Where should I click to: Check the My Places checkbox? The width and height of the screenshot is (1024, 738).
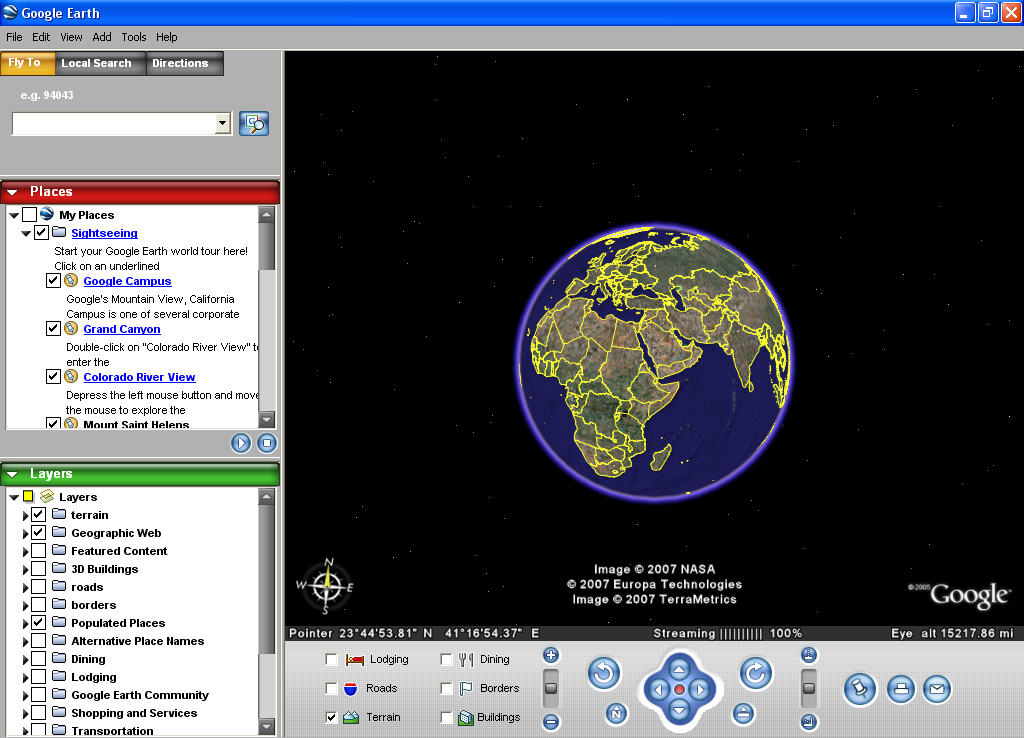coord(29,214)
